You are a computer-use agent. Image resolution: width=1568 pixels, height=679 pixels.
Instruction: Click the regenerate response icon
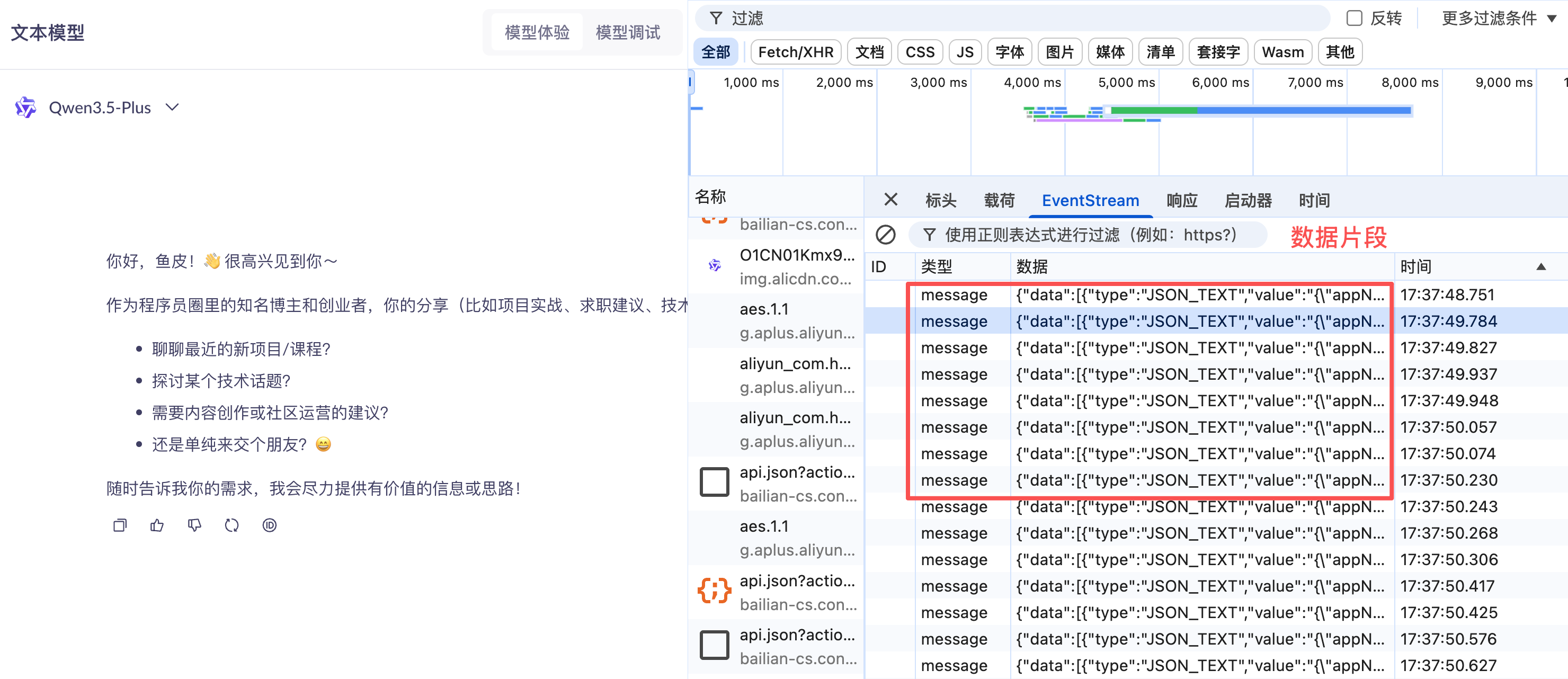coord(232,525)
